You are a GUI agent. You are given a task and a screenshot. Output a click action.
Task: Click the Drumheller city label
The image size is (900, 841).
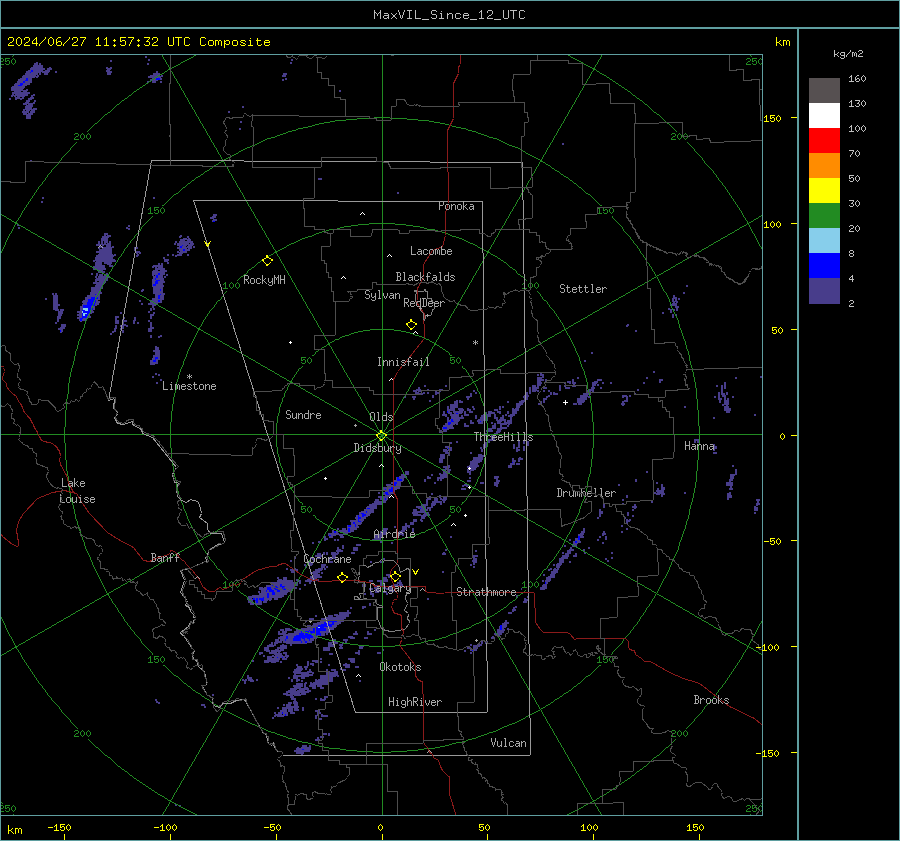[x=586, y=493]
